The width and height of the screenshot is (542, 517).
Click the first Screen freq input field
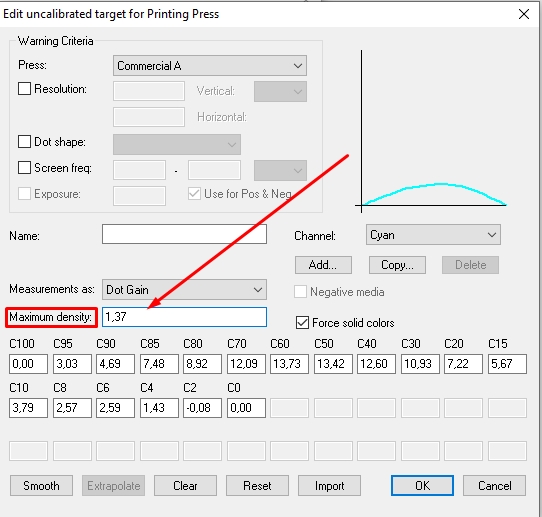click(x=139, y=170)
